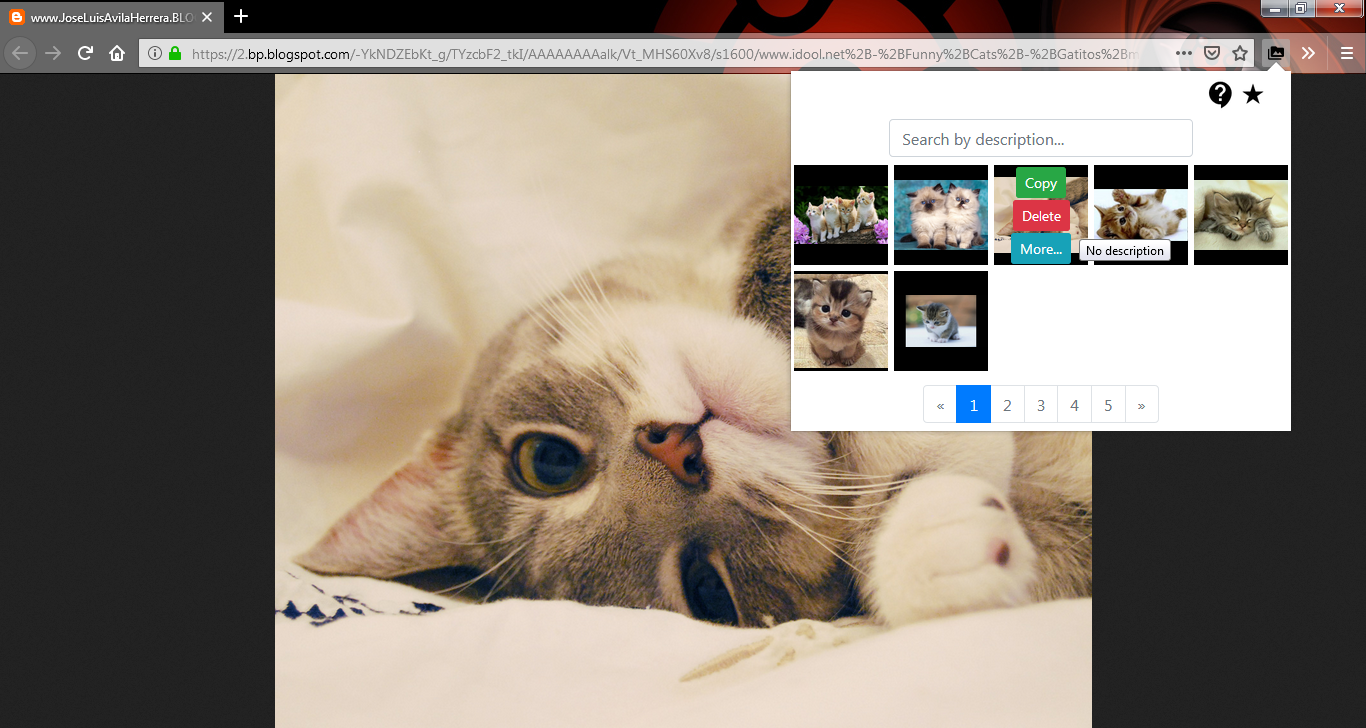Click the green Copy button

[1041, 183]
